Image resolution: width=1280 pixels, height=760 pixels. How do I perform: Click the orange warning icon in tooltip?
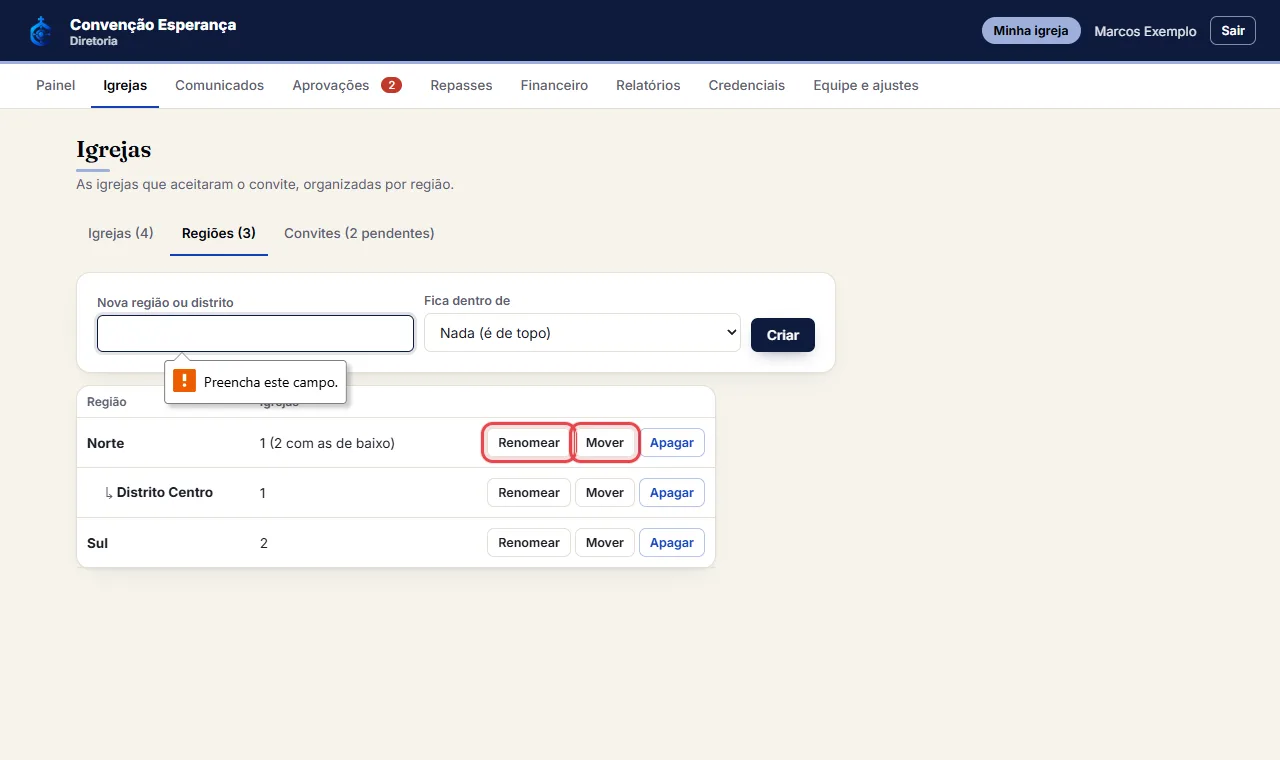[184, 381]
